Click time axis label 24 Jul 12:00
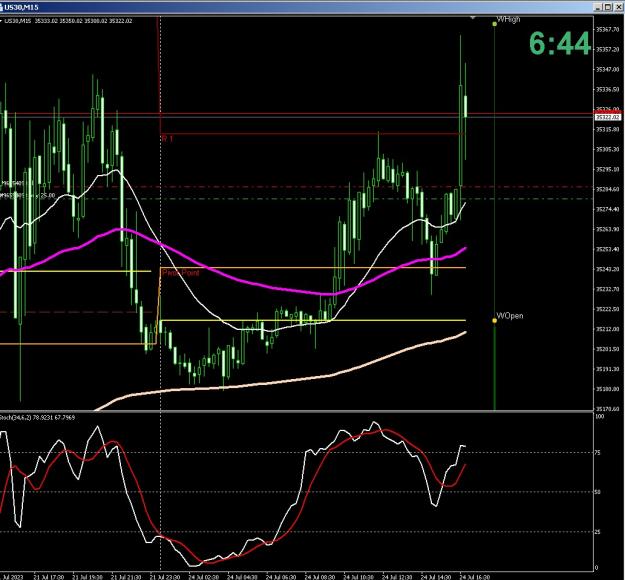Viewport: 625px width, 580px height. click(x=397, y=577)
